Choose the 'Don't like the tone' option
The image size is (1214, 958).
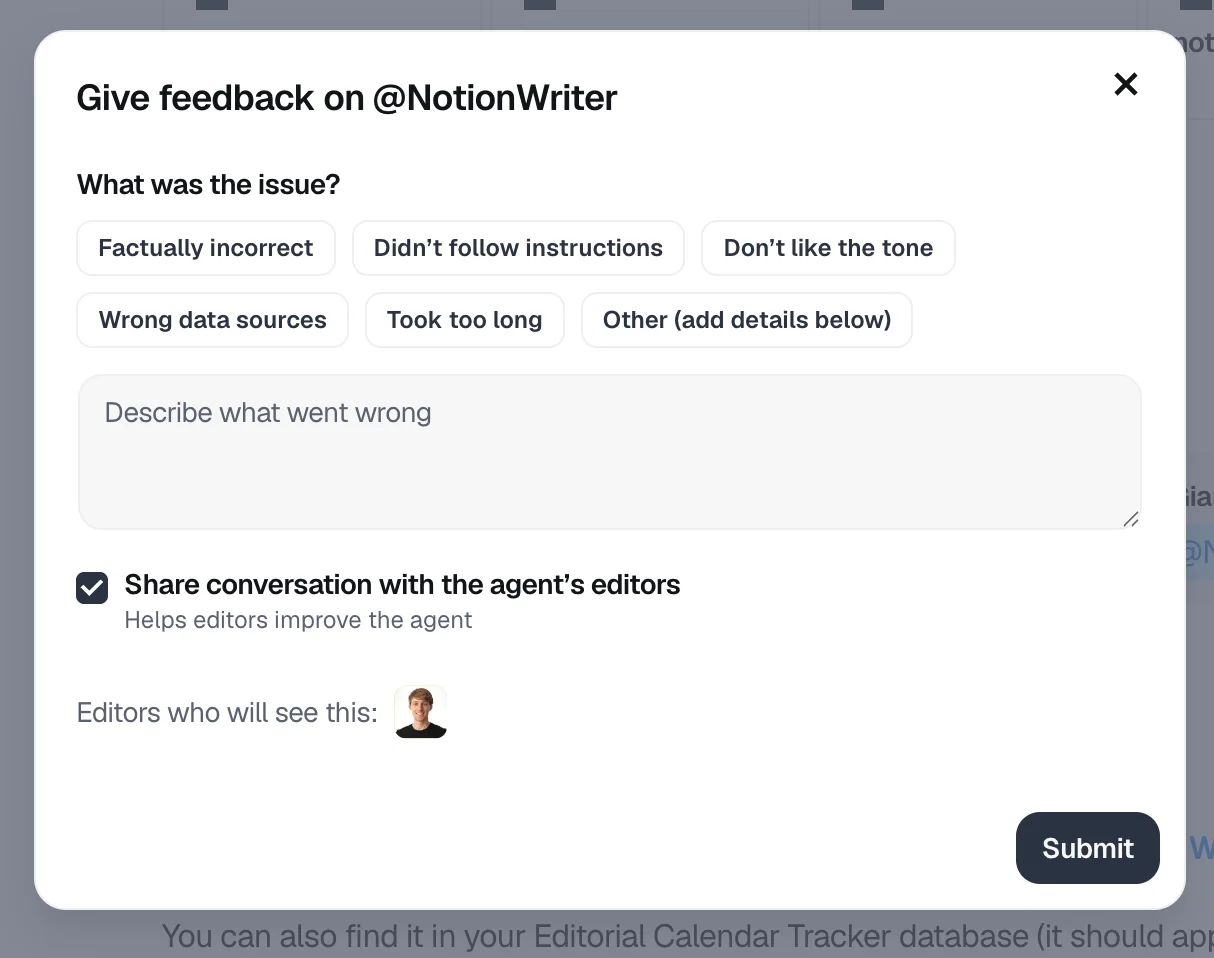(828, 247)
